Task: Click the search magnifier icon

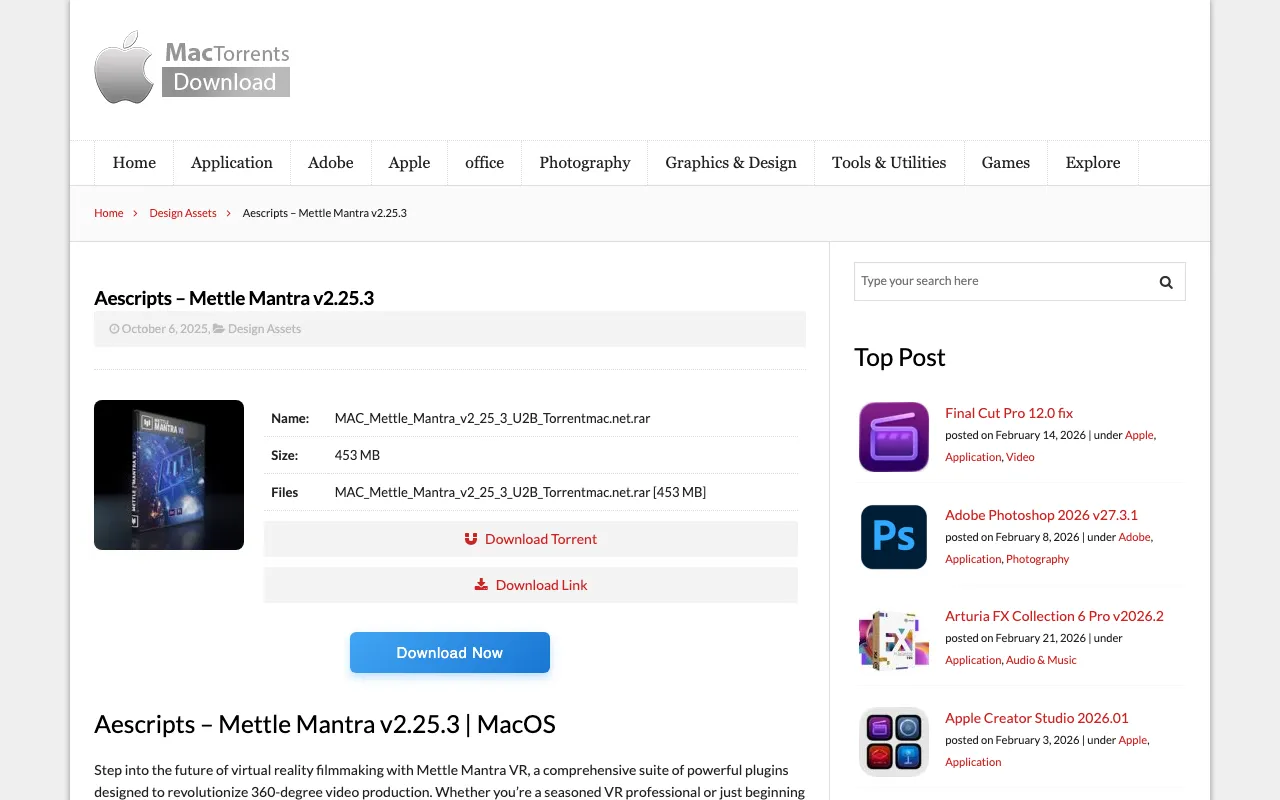Action: [x=1165, y=282]
